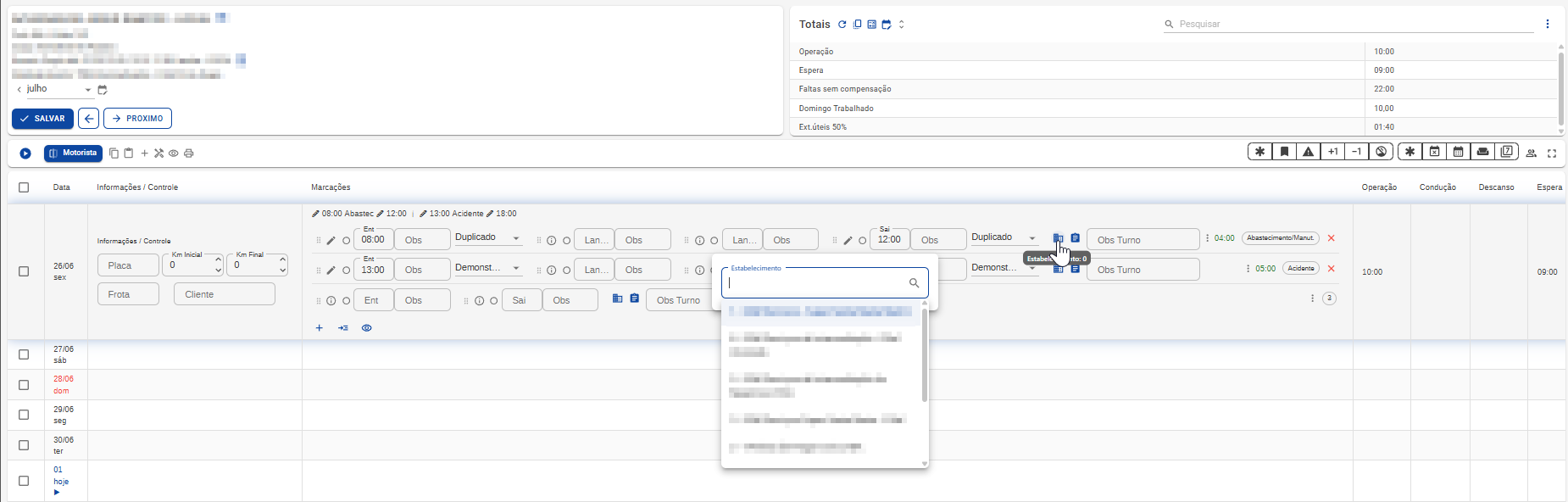Image resolution: width=1568 pixels, height=502 pixels.
Task: Click the Cliente input field
Action: point(225,294)
